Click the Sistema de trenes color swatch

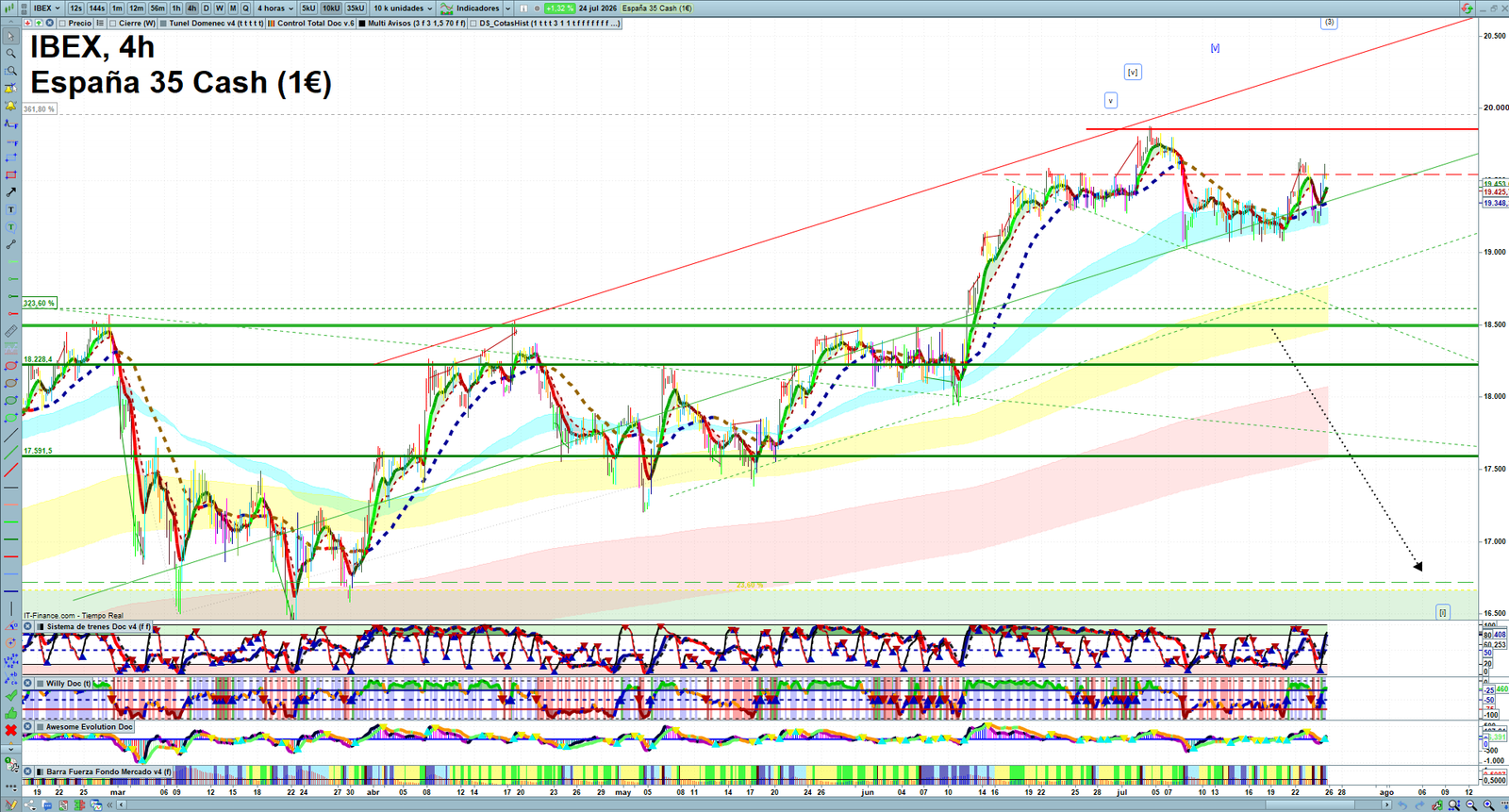[41, 626]
